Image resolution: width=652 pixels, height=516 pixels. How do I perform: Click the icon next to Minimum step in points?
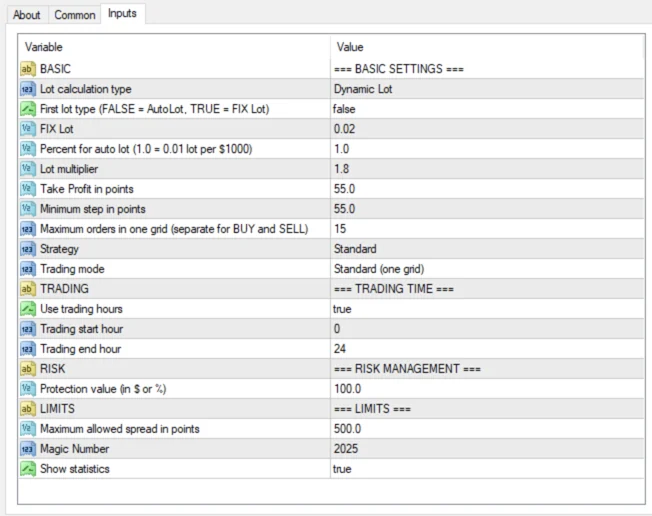(x=27, y=209)
